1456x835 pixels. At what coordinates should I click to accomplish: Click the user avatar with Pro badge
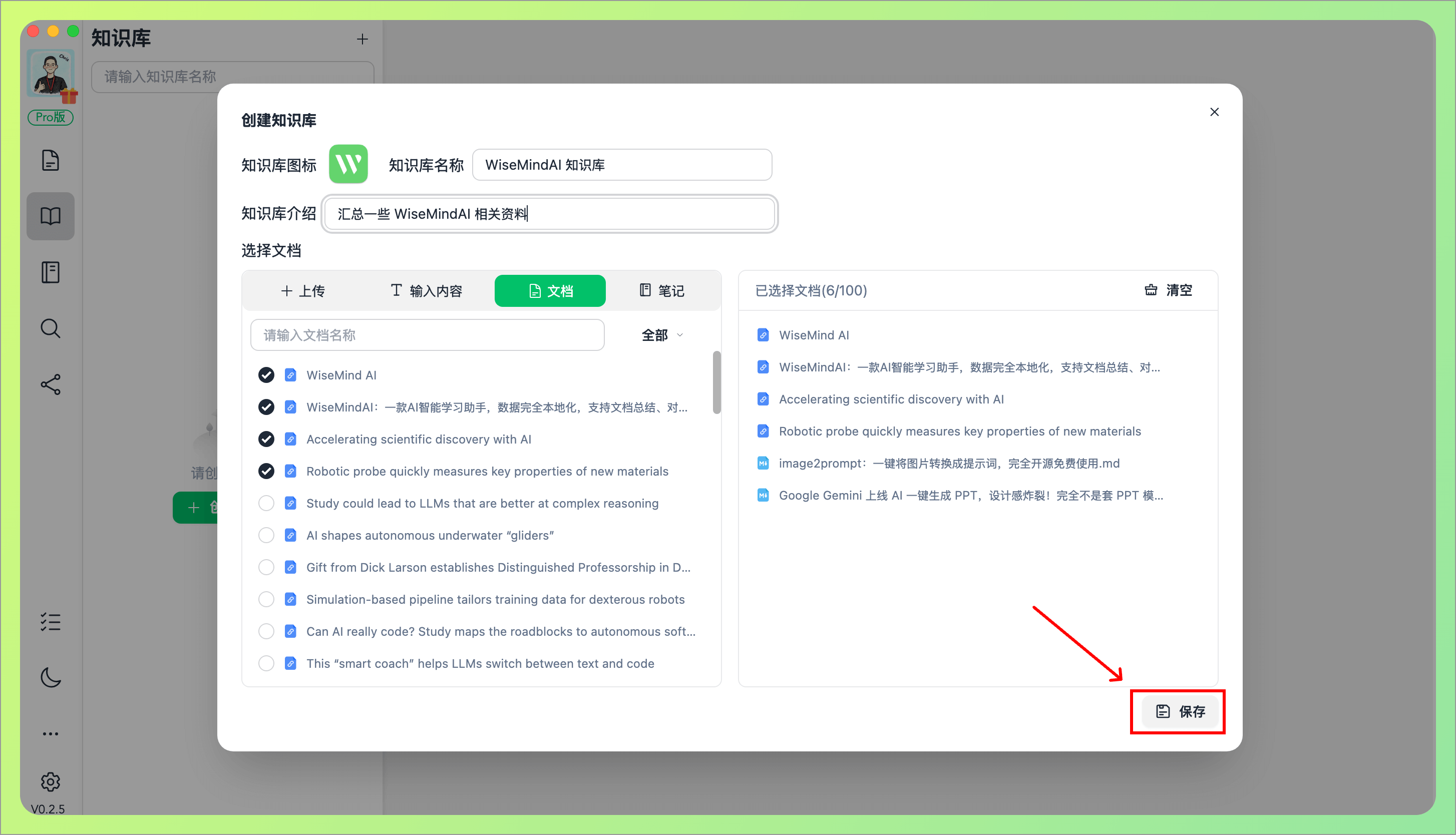[x=51, y=74]
